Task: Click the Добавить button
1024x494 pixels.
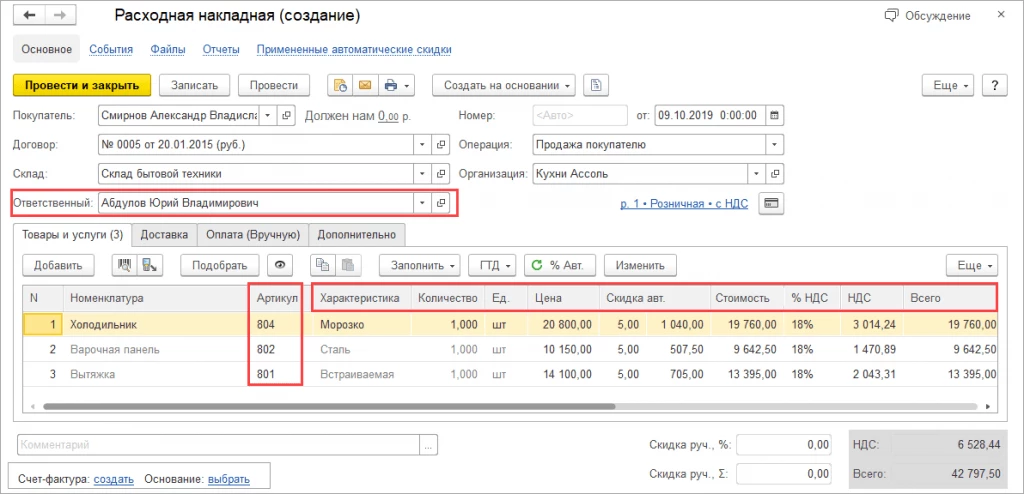Action: [x=58, y=265]
